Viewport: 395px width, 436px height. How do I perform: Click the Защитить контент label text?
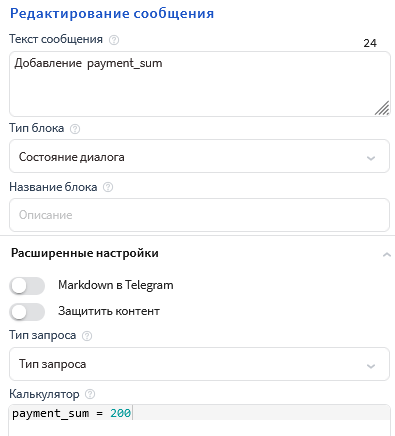click(x=109, y=311)
